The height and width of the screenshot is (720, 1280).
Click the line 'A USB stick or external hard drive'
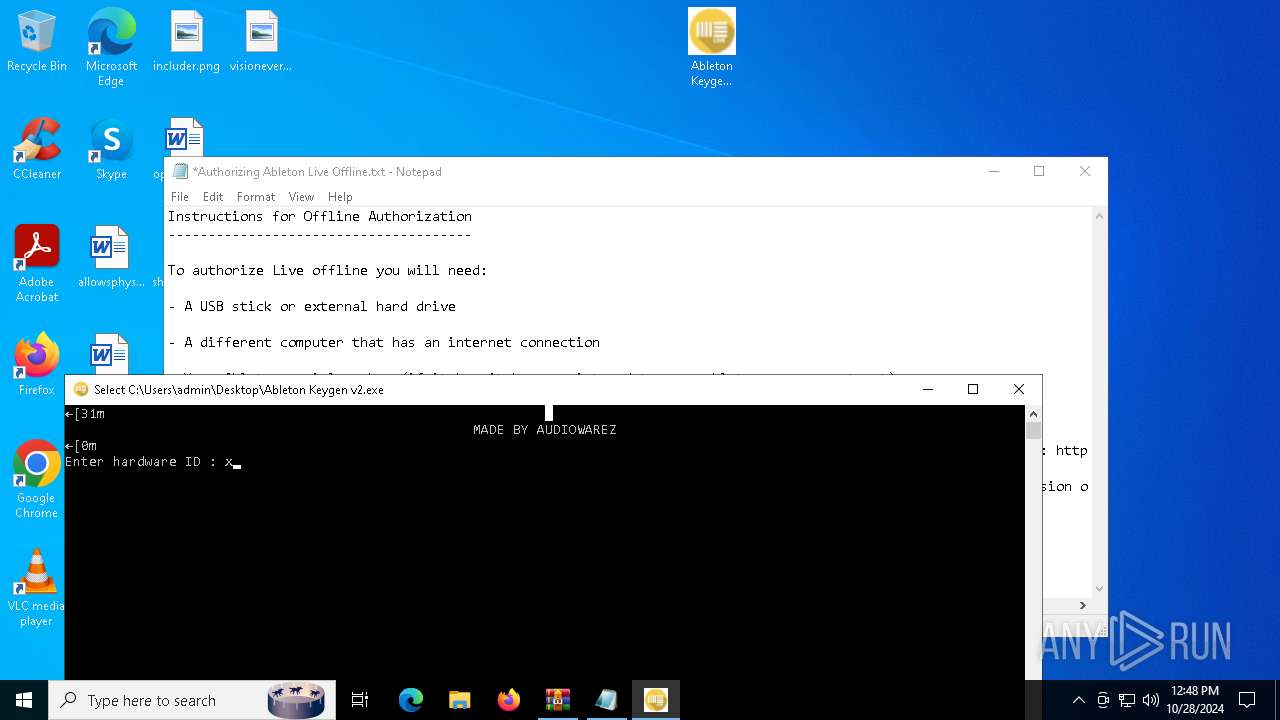click(x=312, y=306)
